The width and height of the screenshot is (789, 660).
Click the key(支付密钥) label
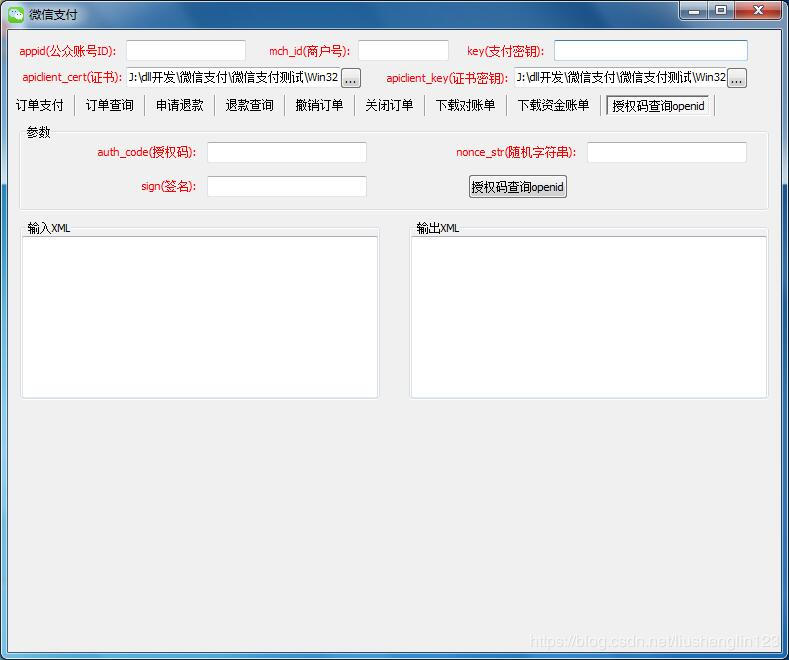coord(506,51)
